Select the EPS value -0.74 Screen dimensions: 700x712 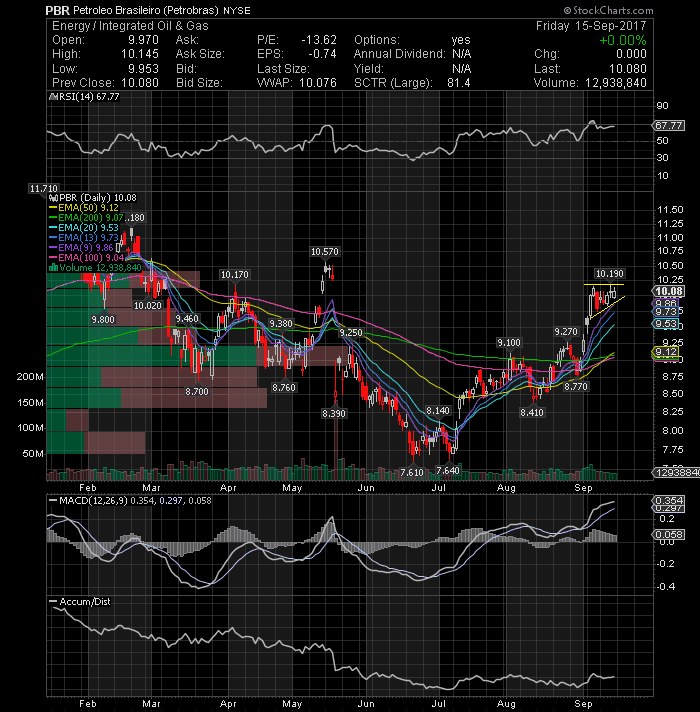pyautogui.click(x=322, y=54)
